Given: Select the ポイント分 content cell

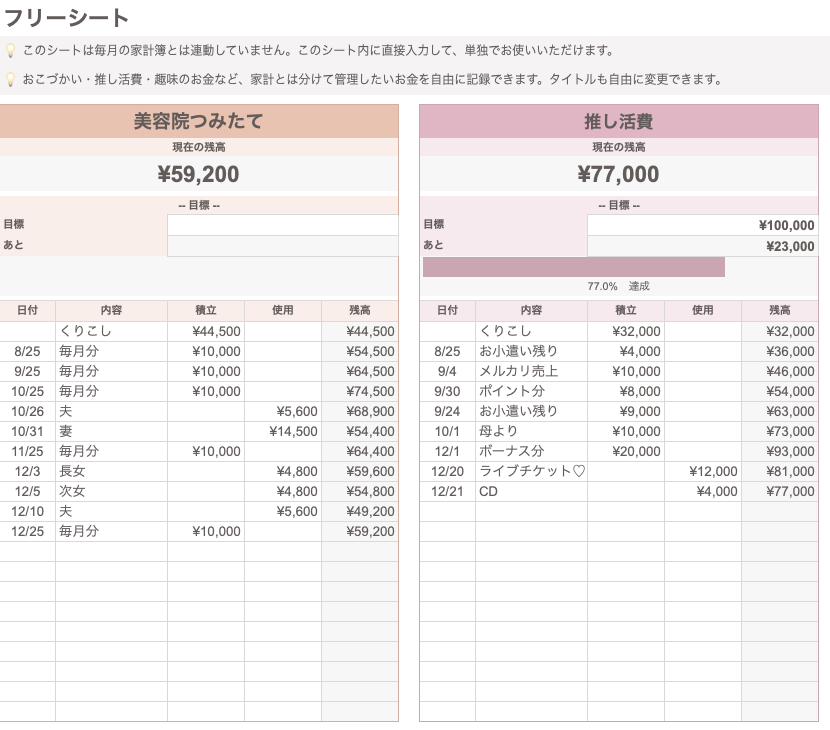Looking at the screenshot, I should click(x=531, y=391).
